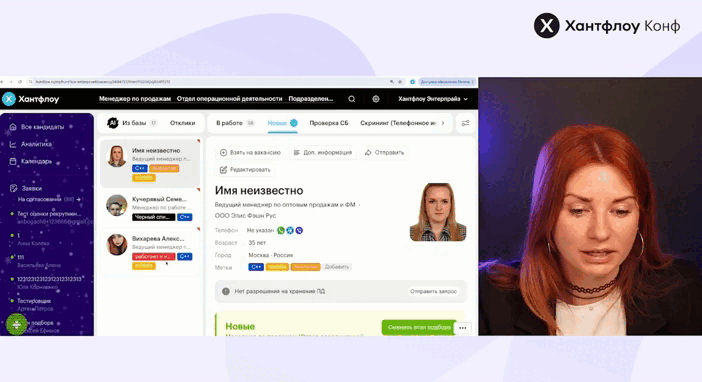Open the Проверка СБ stage tab
This screenshot has width=702, height=382.
click(x=329, y=123)
